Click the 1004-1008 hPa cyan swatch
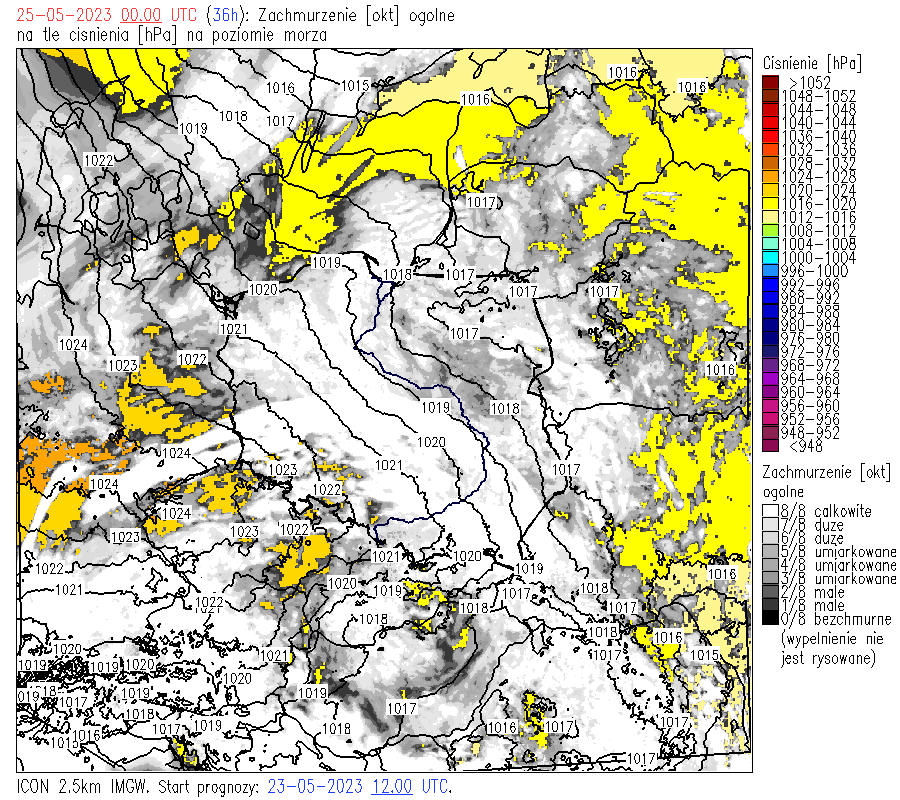The image size is (900, 800). pos(770,244)
